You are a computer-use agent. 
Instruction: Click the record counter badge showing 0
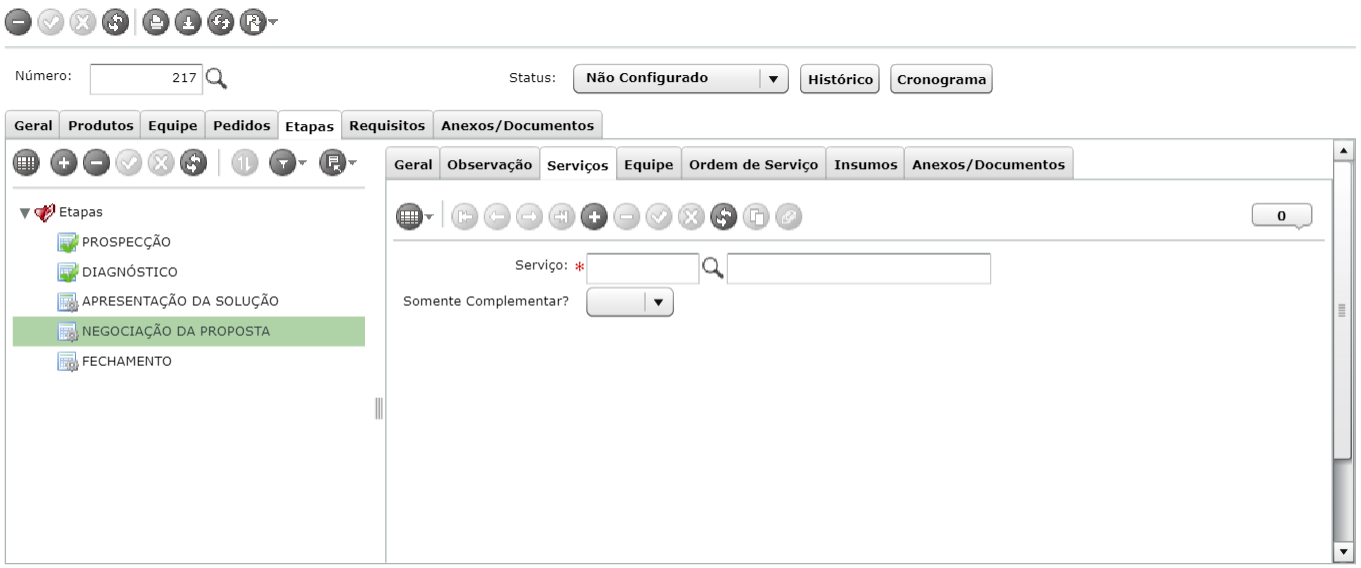tap(1281, 215)
